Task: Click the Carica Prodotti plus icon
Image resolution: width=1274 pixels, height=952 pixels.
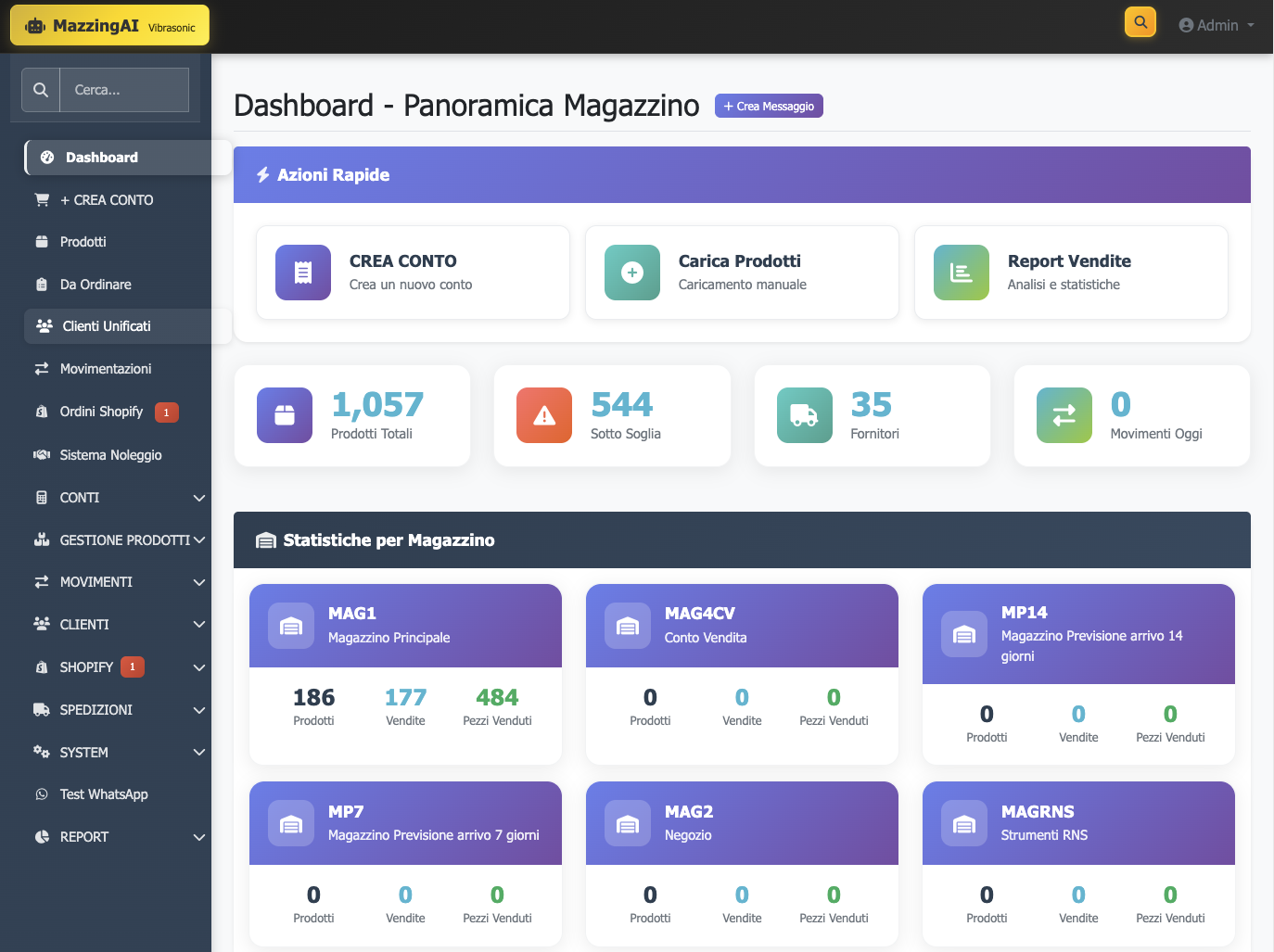Action: [632, 273]
